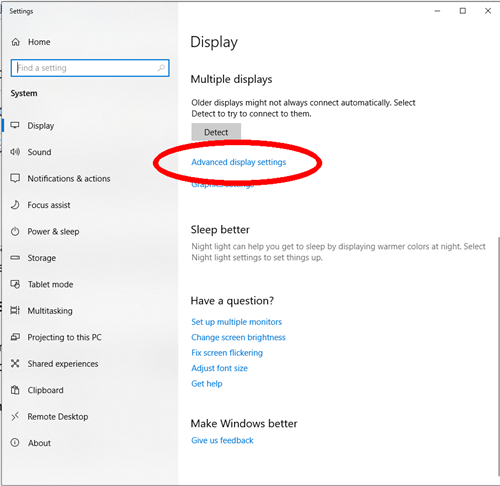Screen dimensions: 500x486
Task: Click the Power & sleep icon
Action: [15, 231]
